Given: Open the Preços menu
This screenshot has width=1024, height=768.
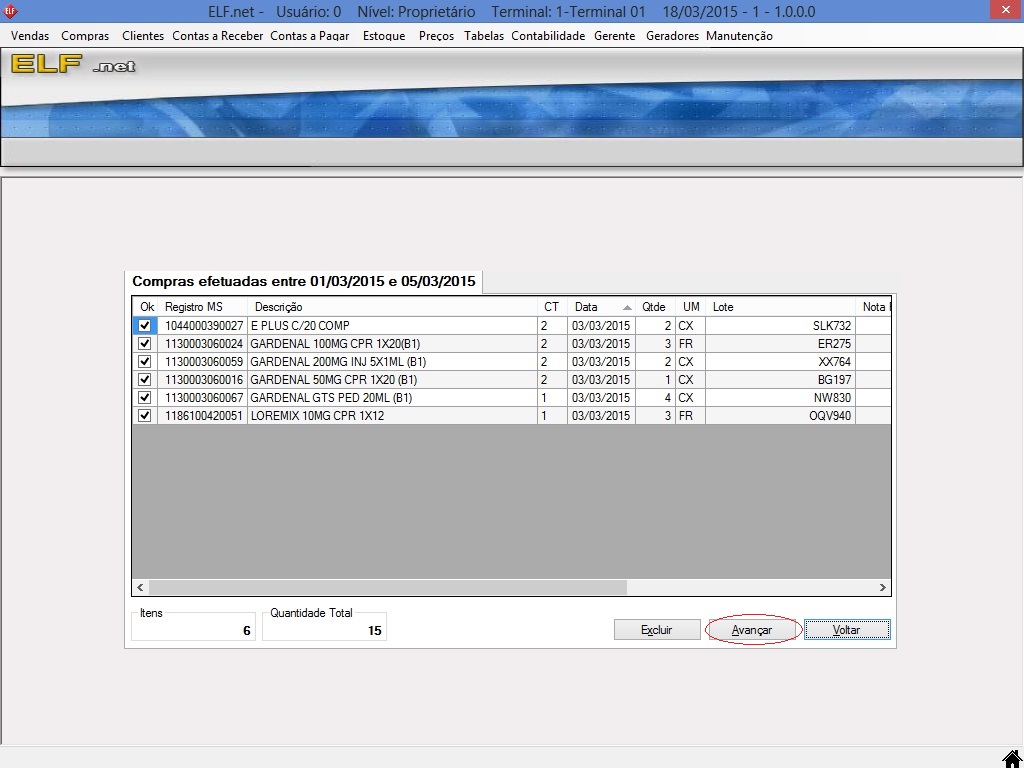Looking at the screenshot, I should [436, 36].
